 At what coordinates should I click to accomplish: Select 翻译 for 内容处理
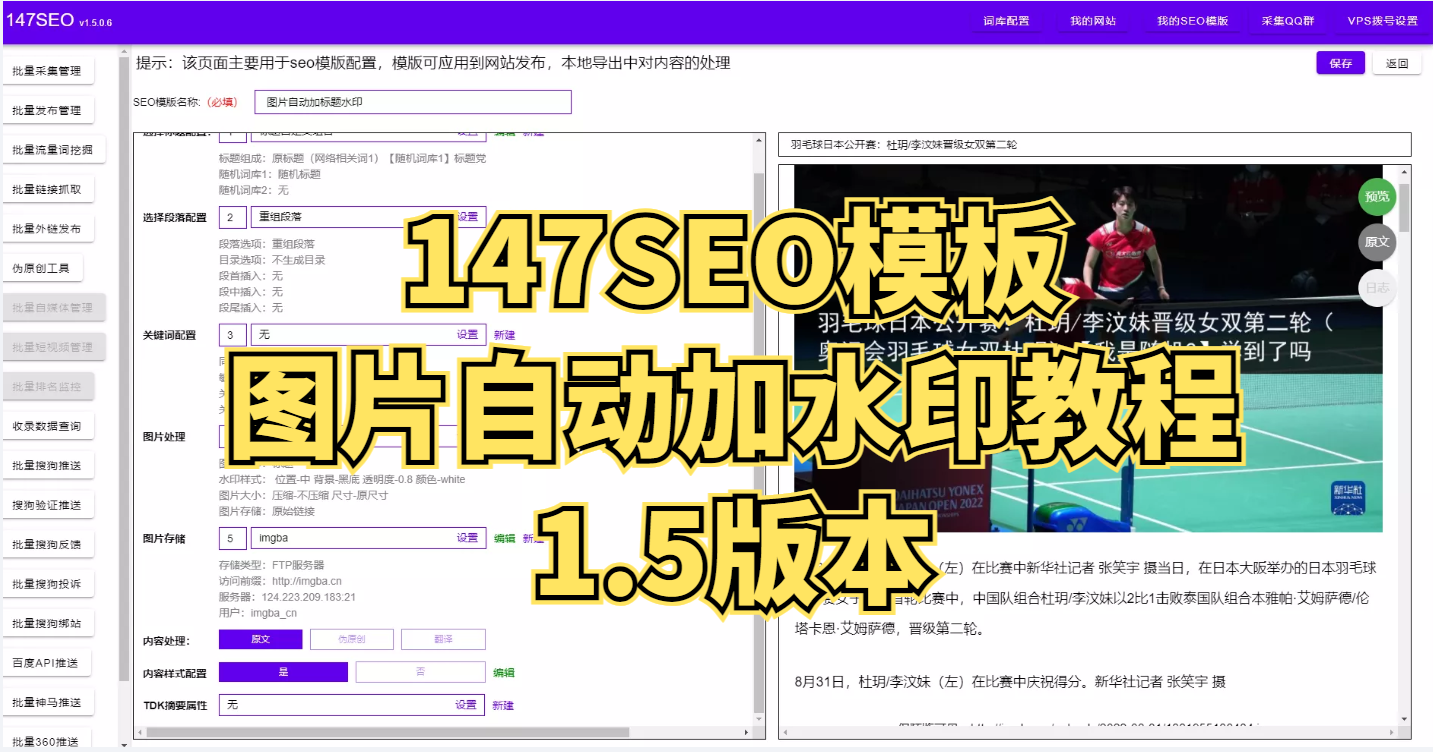[444, 639]
